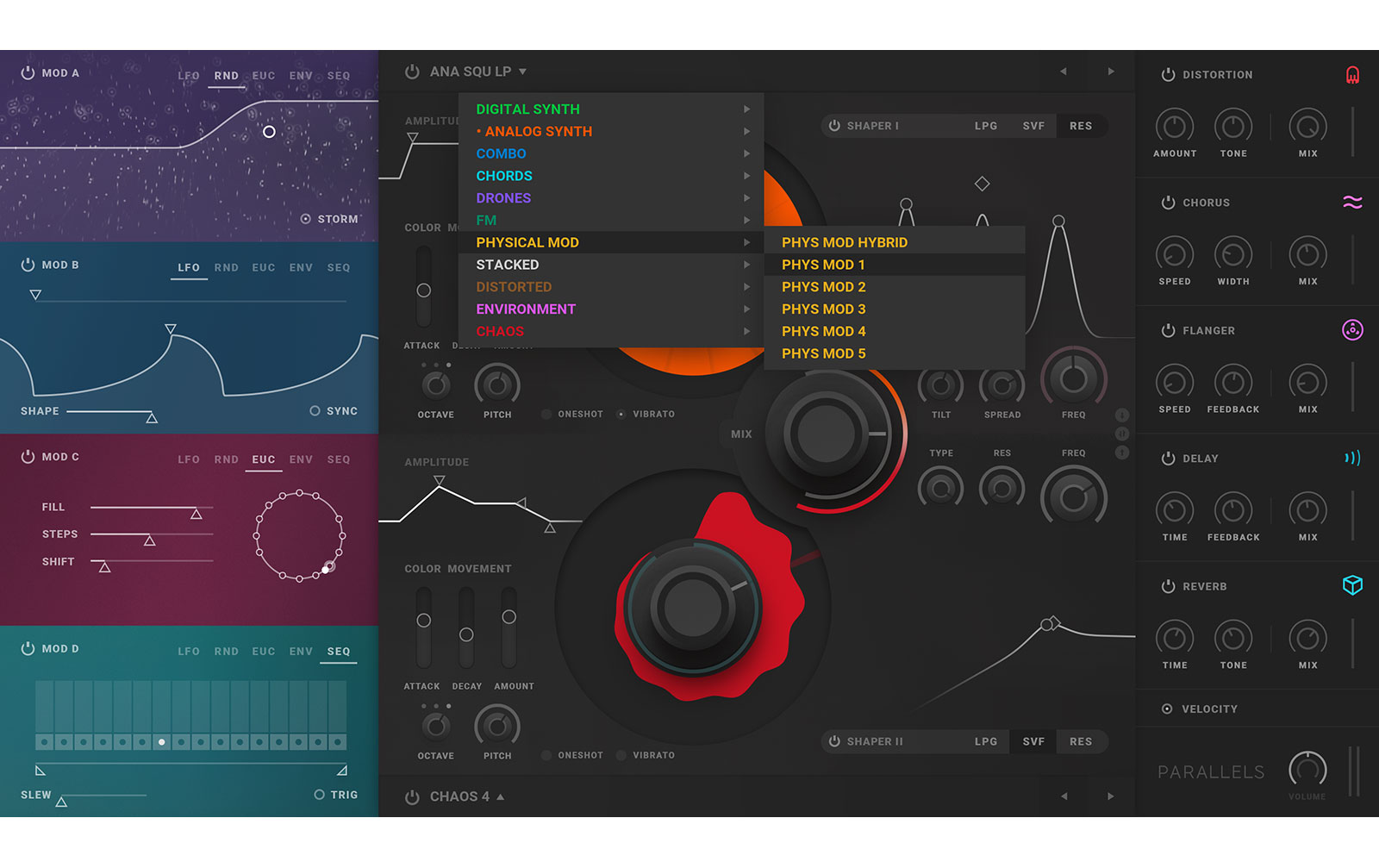Toggle Shaper I power icon
Screen dimensions: 1379x868
834,126
